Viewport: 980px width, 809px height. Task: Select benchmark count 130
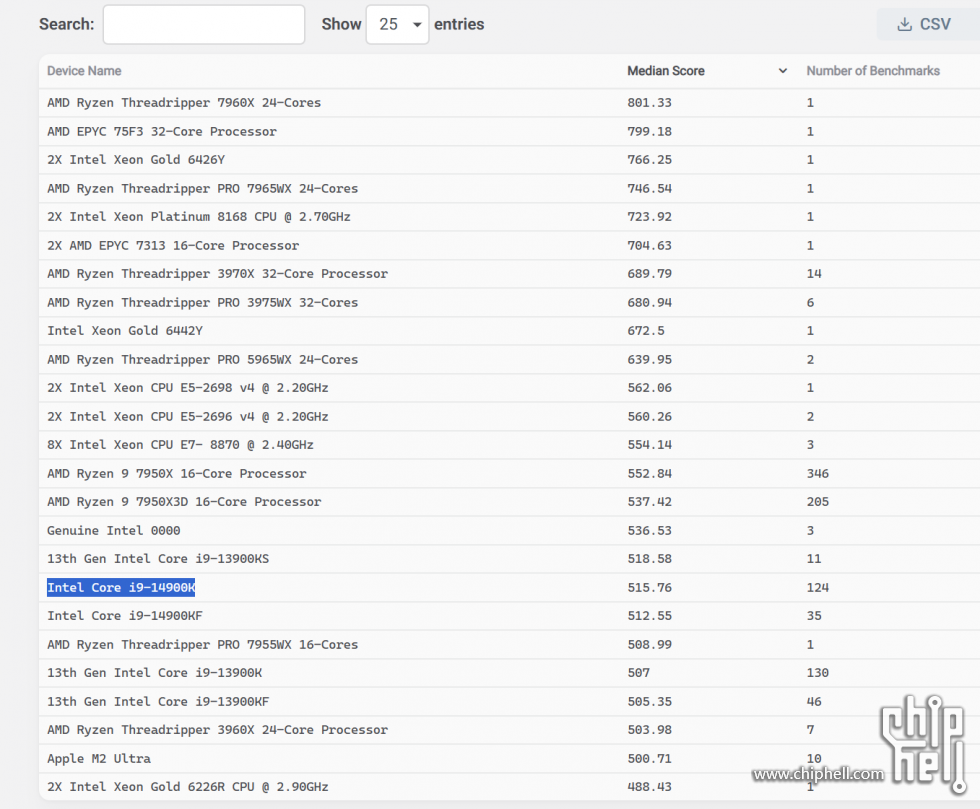(x=818, y=673)
